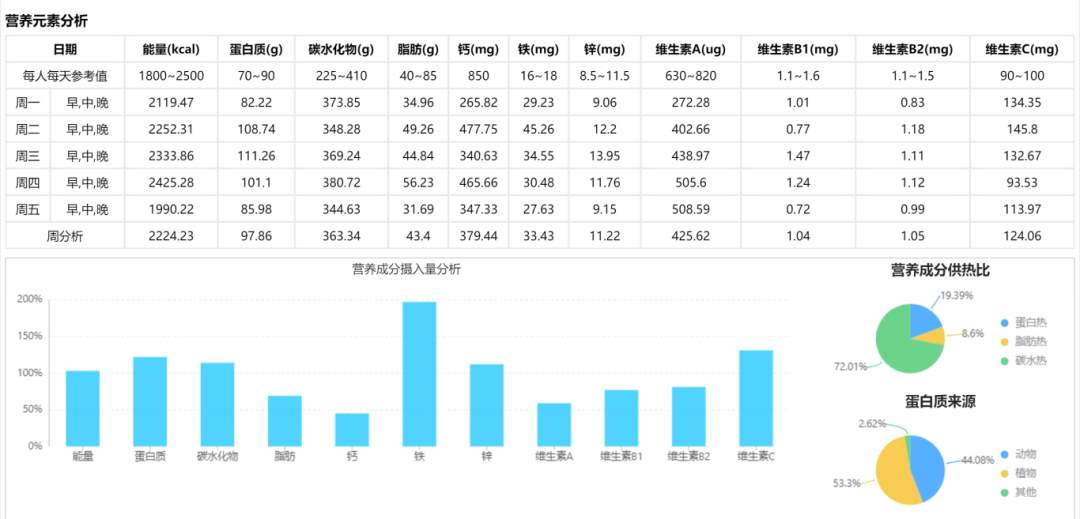Viewport: 1080px width, 519px height.
Task: Click weekly average energy 2224.23
Action: pos(171,236)
